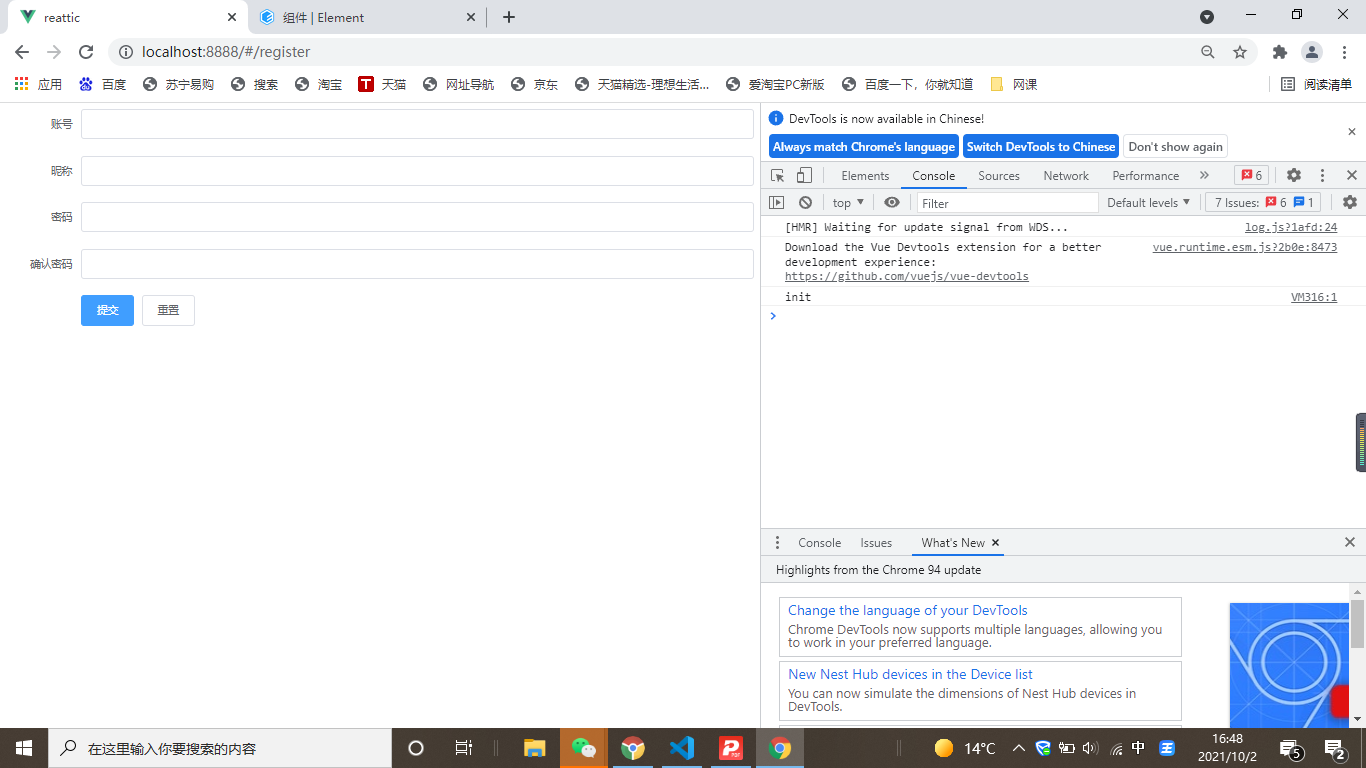Click Don't show again

click(1175, 146)
